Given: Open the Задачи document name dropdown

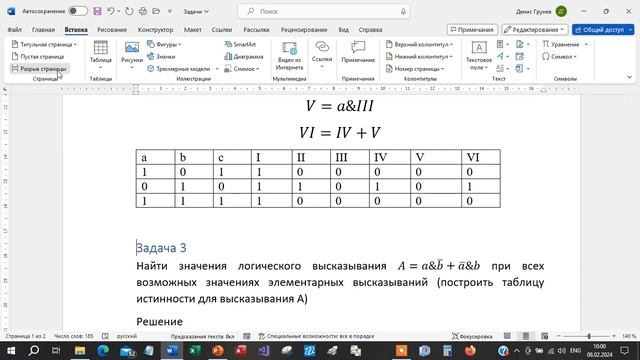Looking at the screenshot, I should 196,11.
